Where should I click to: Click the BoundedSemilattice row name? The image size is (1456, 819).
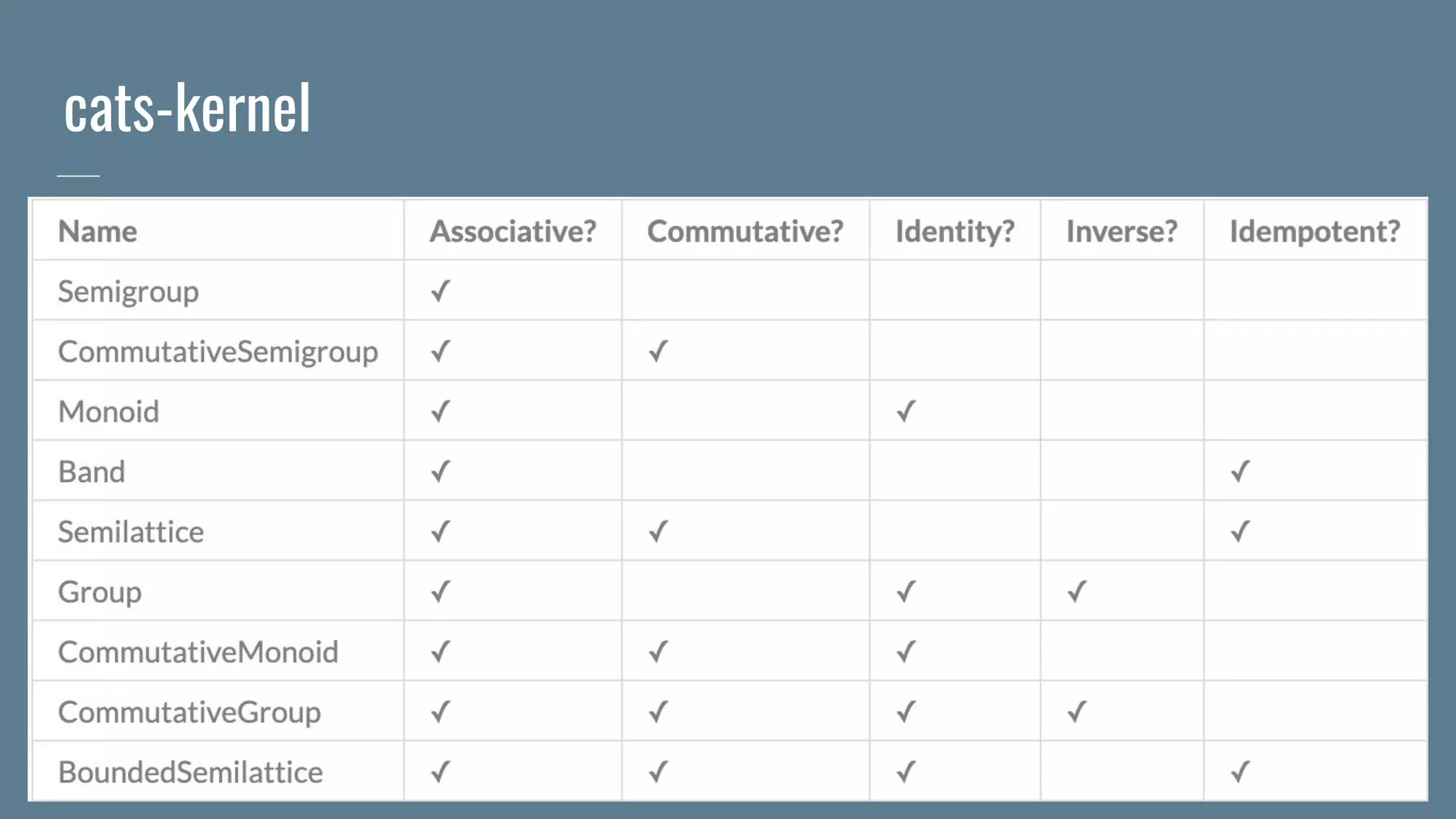click(x=191, y=772)
